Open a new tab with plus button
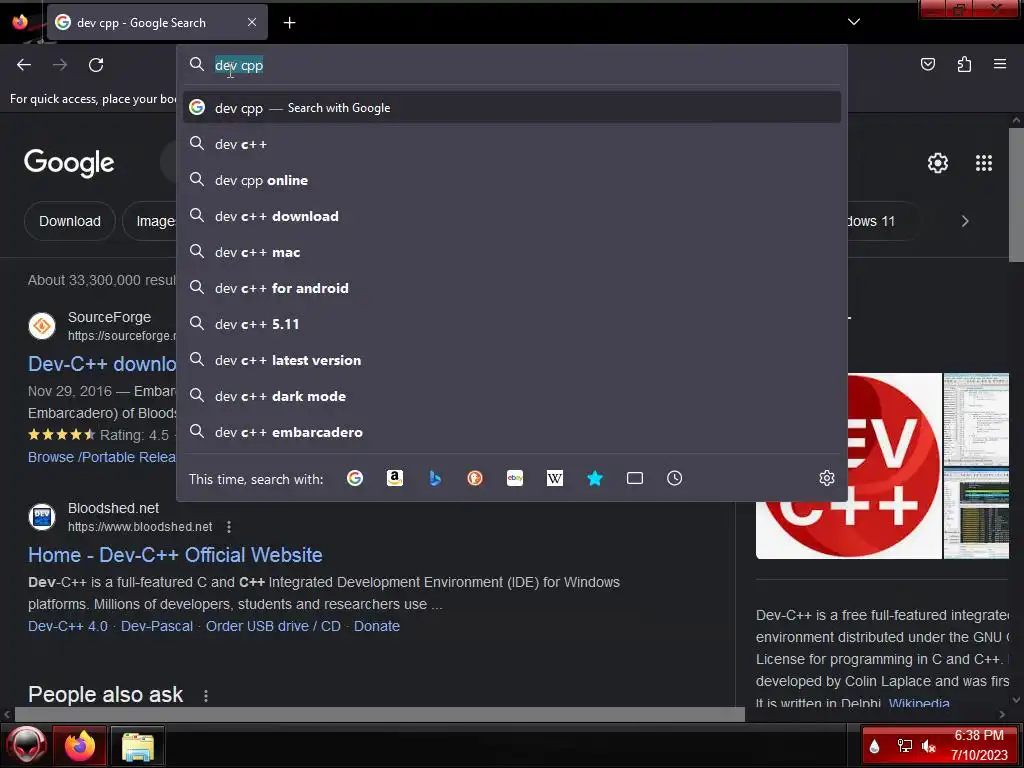This screenshot has height=768, width=1024. click(289, 23)
